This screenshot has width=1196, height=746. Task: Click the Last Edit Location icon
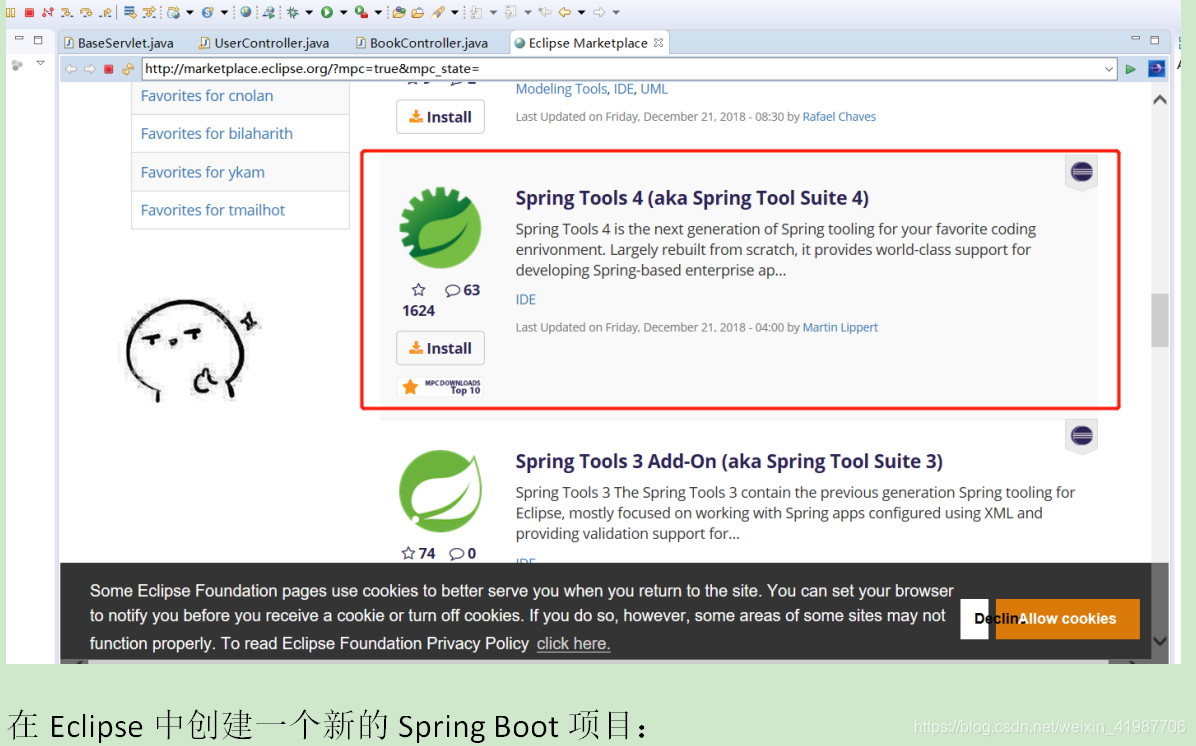[545, 12]
